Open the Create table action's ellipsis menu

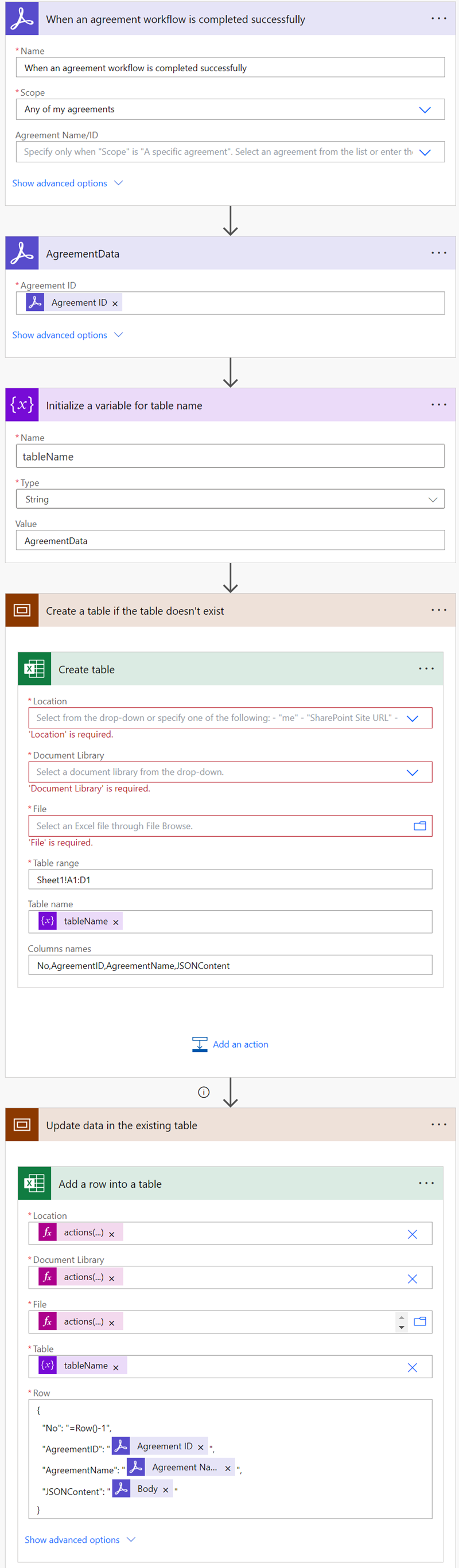click(426, 669)
